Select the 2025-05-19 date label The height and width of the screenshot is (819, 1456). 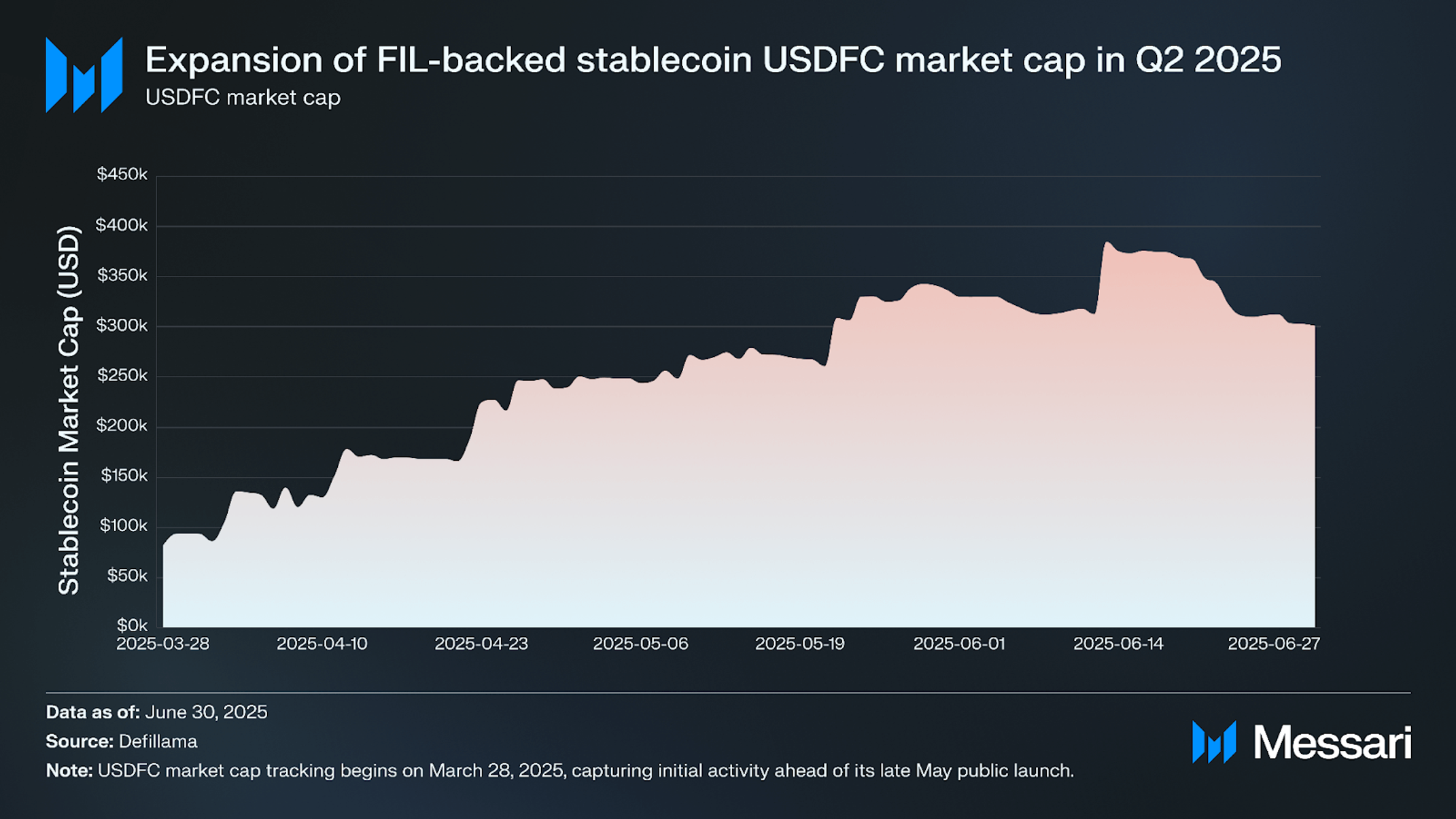click(800, 644)
